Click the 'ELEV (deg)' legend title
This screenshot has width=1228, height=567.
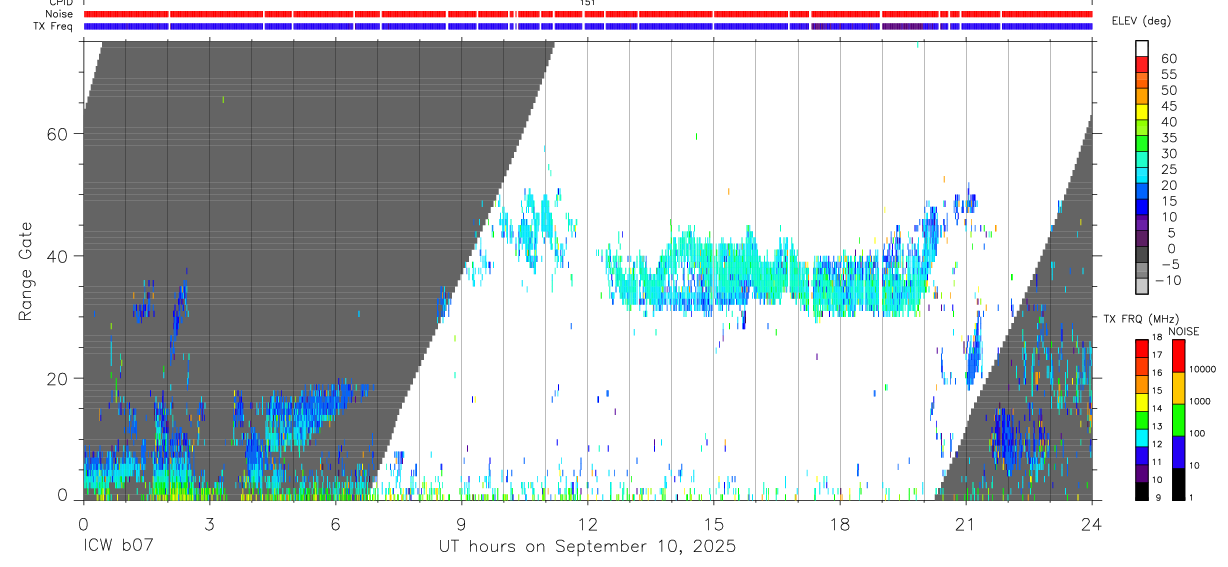point(1141,21)
